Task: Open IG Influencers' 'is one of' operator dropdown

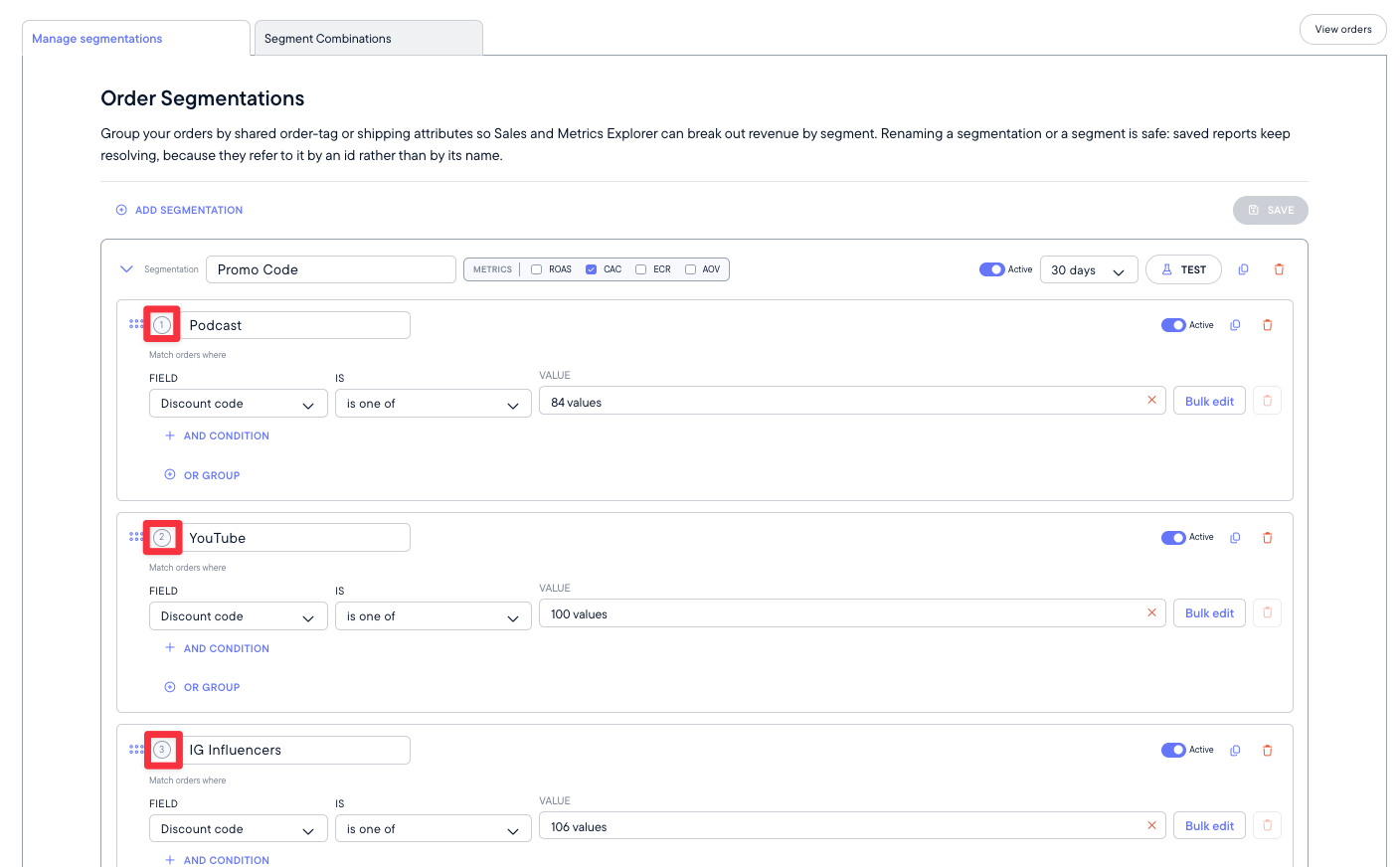Action: click(x=434, y=829)
